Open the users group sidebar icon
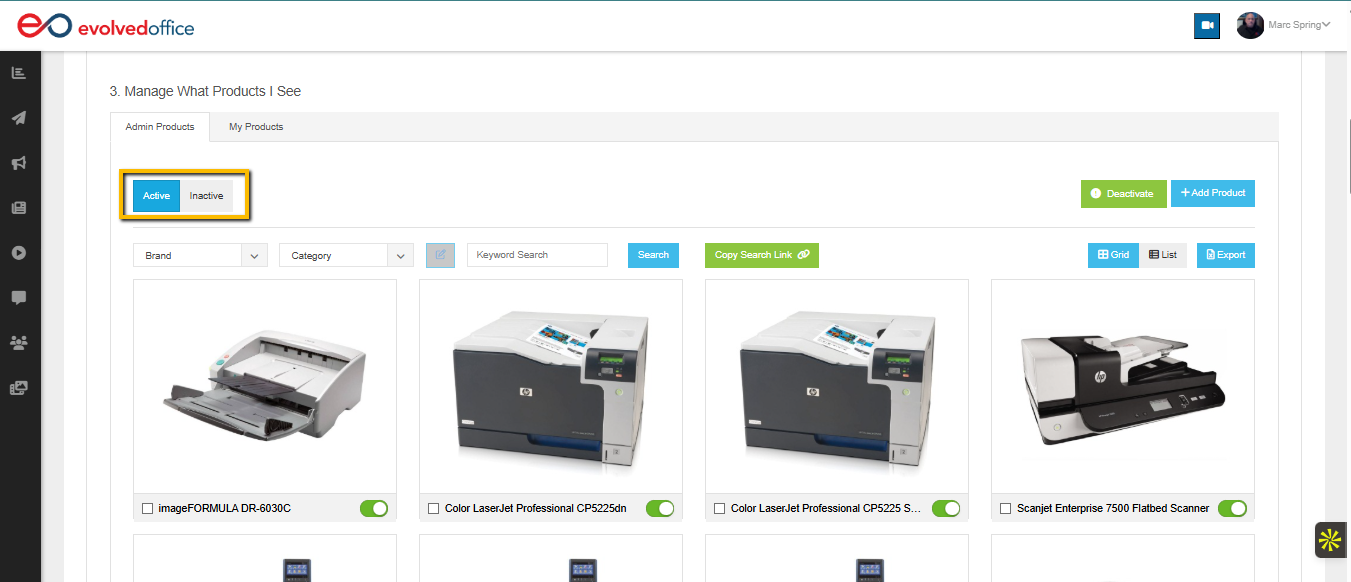This screenshot has height=582, width=1351. [19, 343]
